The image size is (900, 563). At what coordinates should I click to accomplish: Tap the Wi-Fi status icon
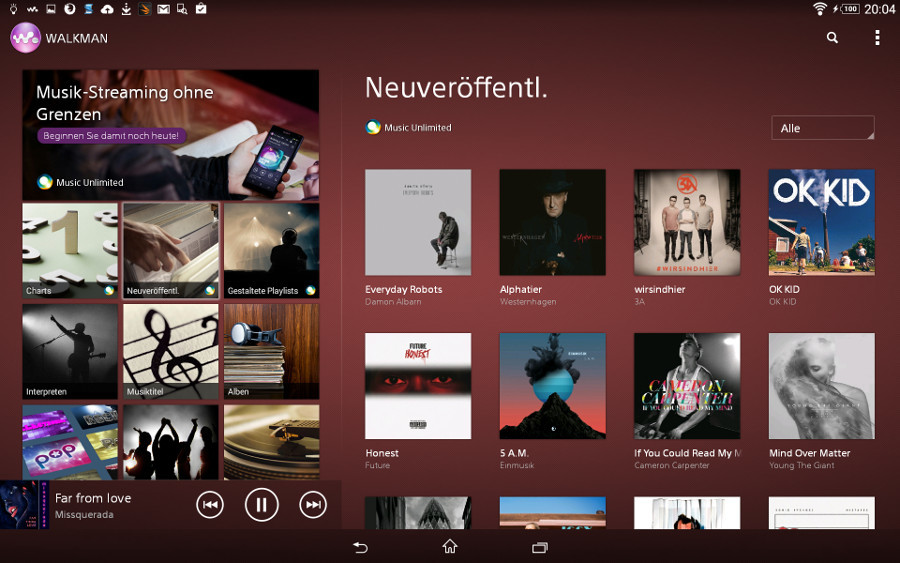click(820, 9)
